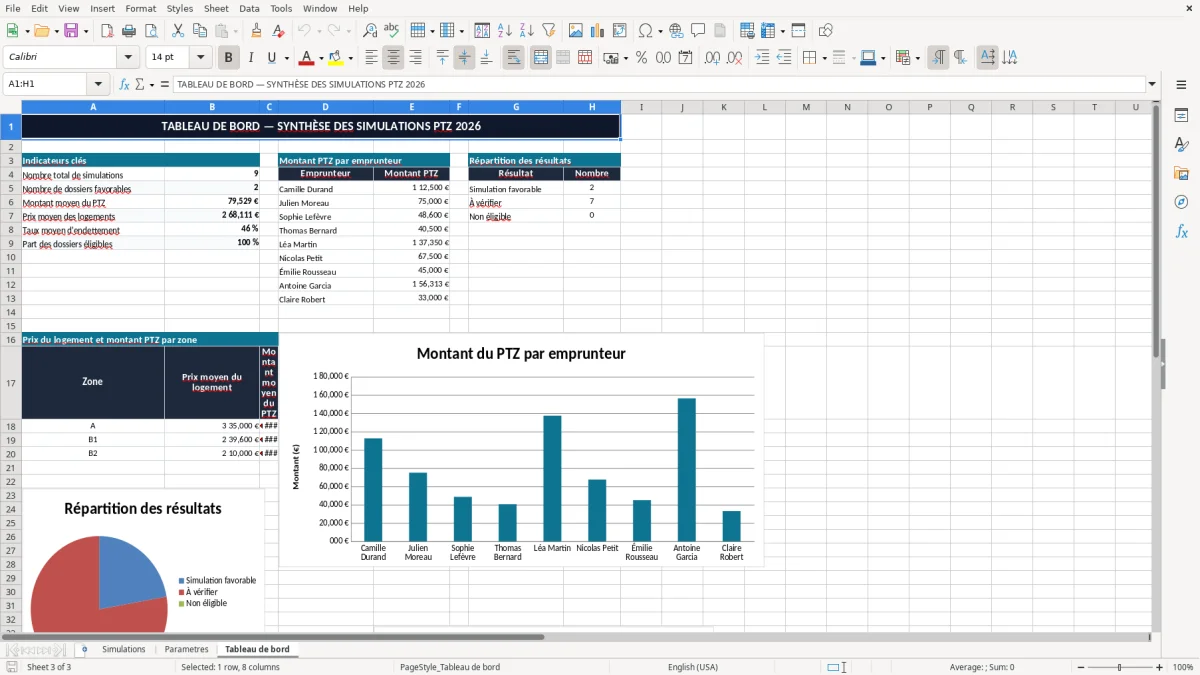Expand the formula bar arrow

1152,84
